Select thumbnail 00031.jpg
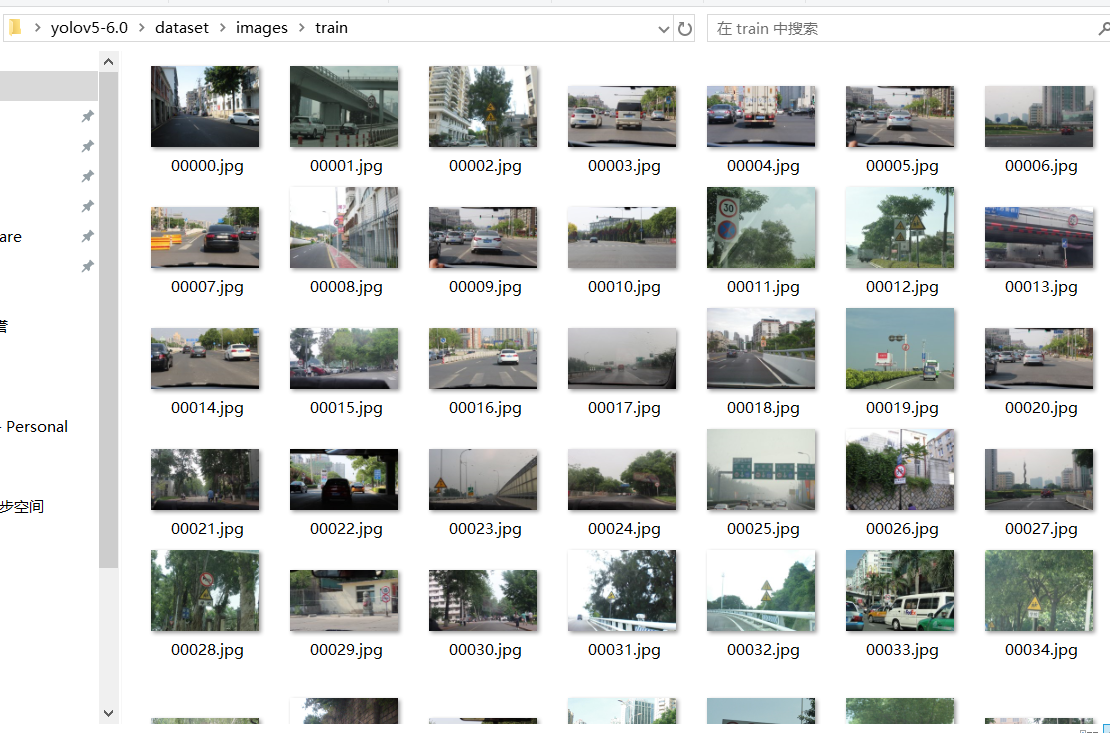 tap(622, 591)
